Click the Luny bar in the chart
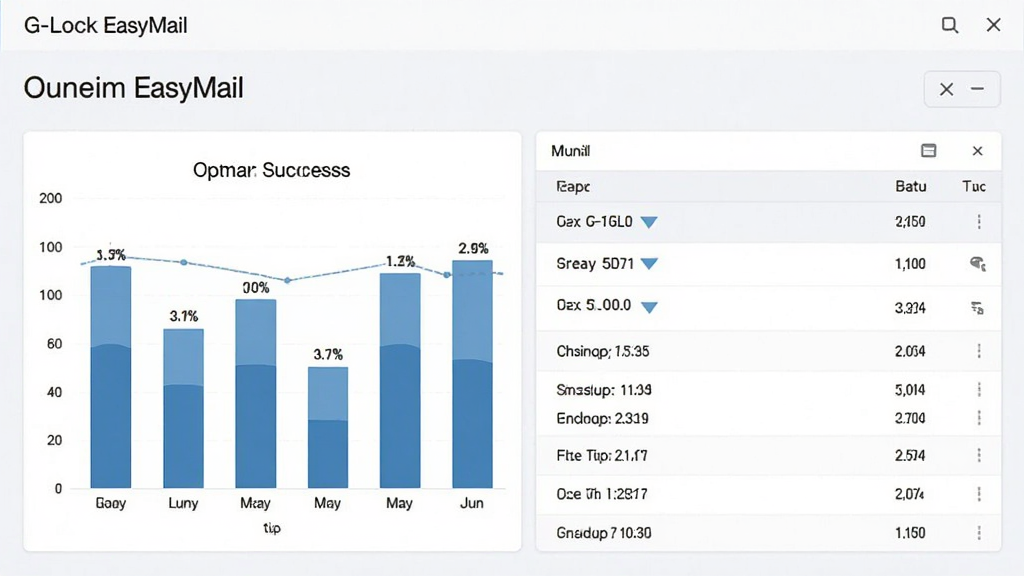The width and height of the screenshot is (1024, 576). [x=184, y=408]
